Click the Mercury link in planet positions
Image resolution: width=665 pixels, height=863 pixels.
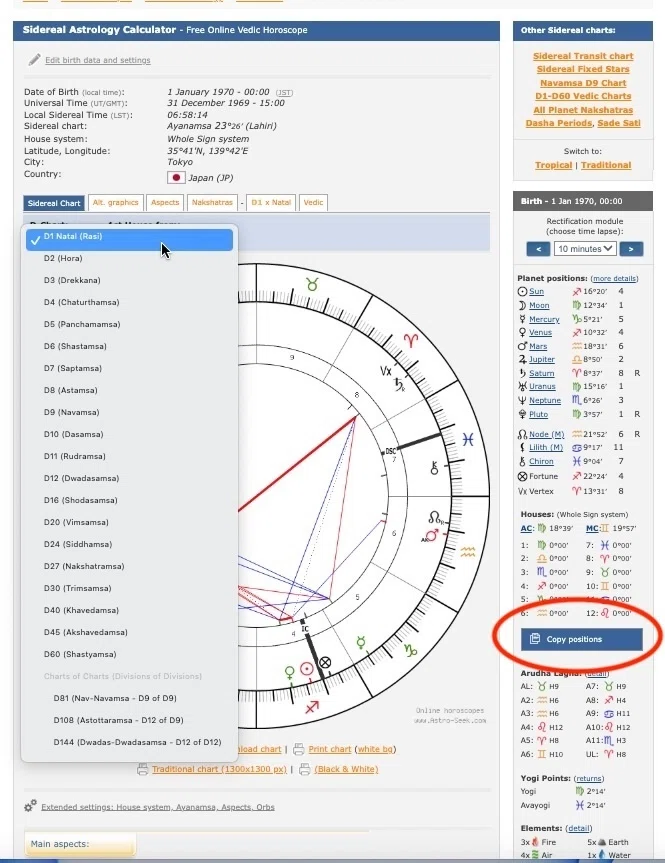click(544, 319)
